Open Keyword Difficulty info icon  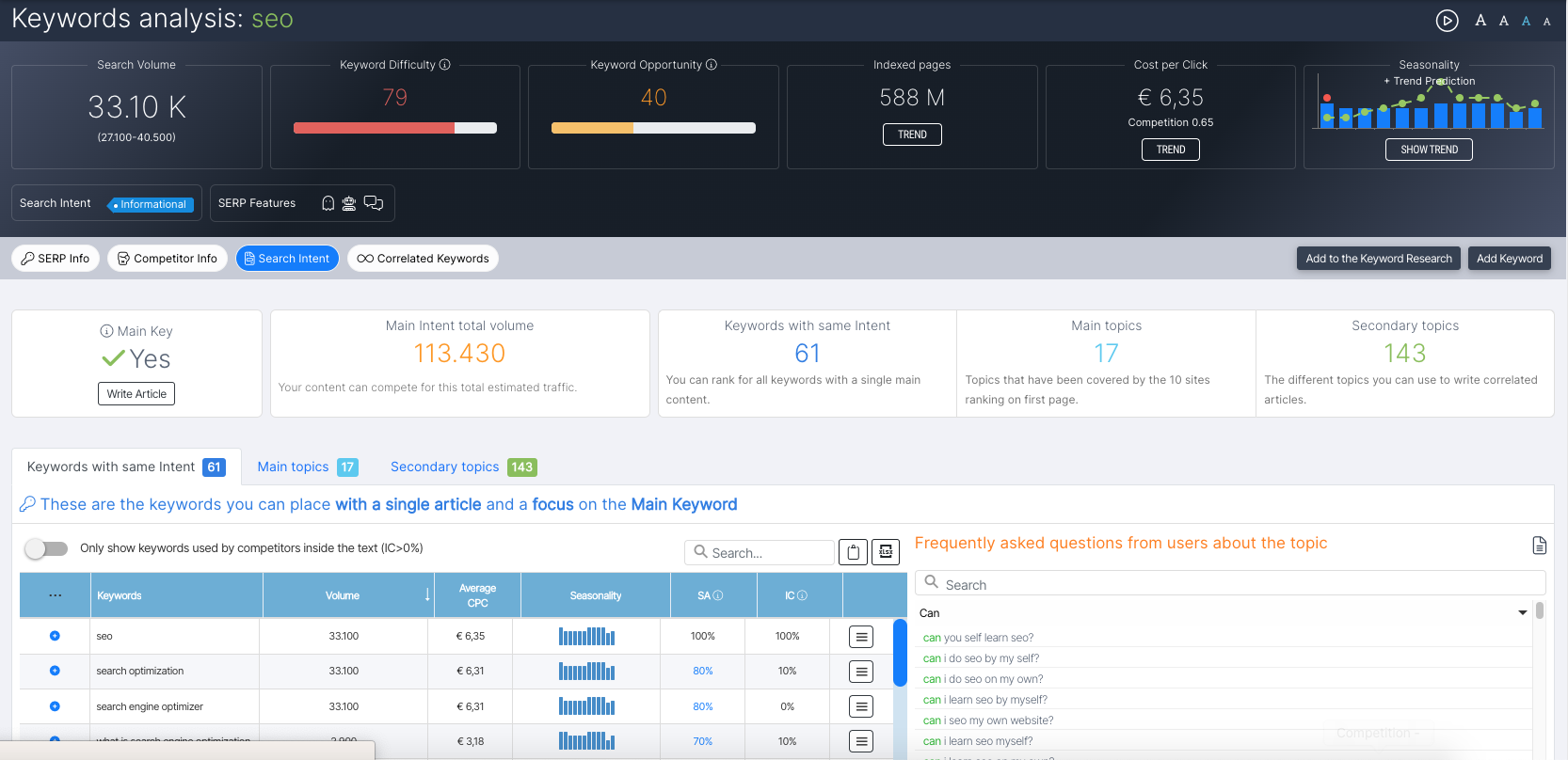(x=445, y=65)
